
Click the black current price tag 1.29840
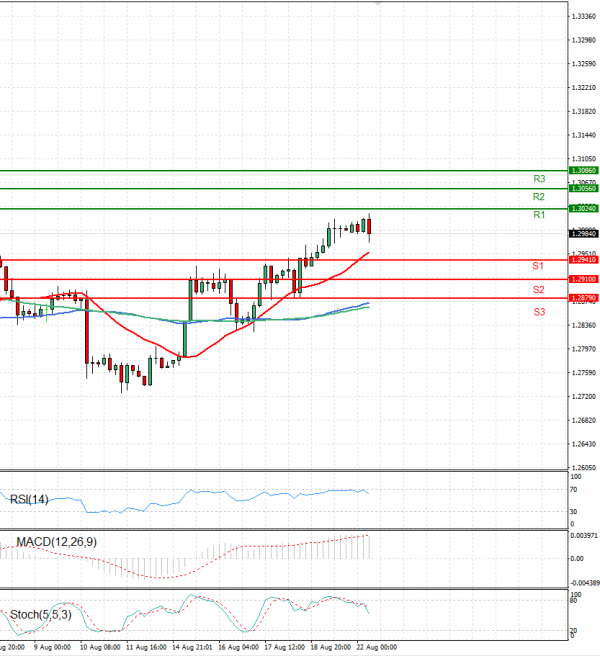click(x=583, y=234)
